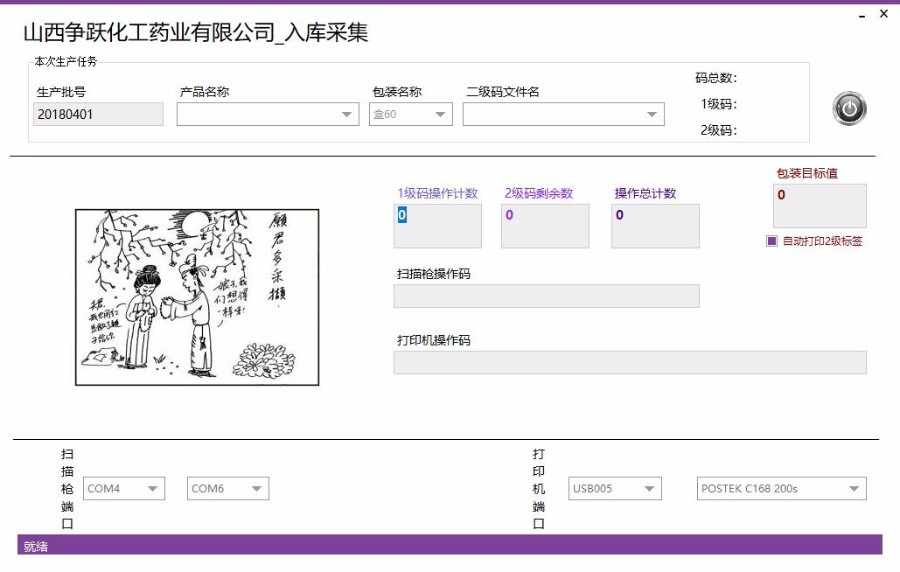Open the USB005 printer port dropdown
The image size is (900, 572).
tap(615, 489)
